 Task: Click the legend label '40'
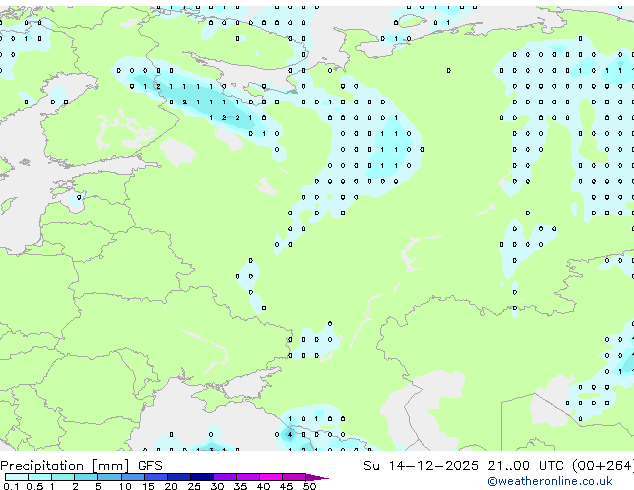pyautogui.click(x=263, y=486)
